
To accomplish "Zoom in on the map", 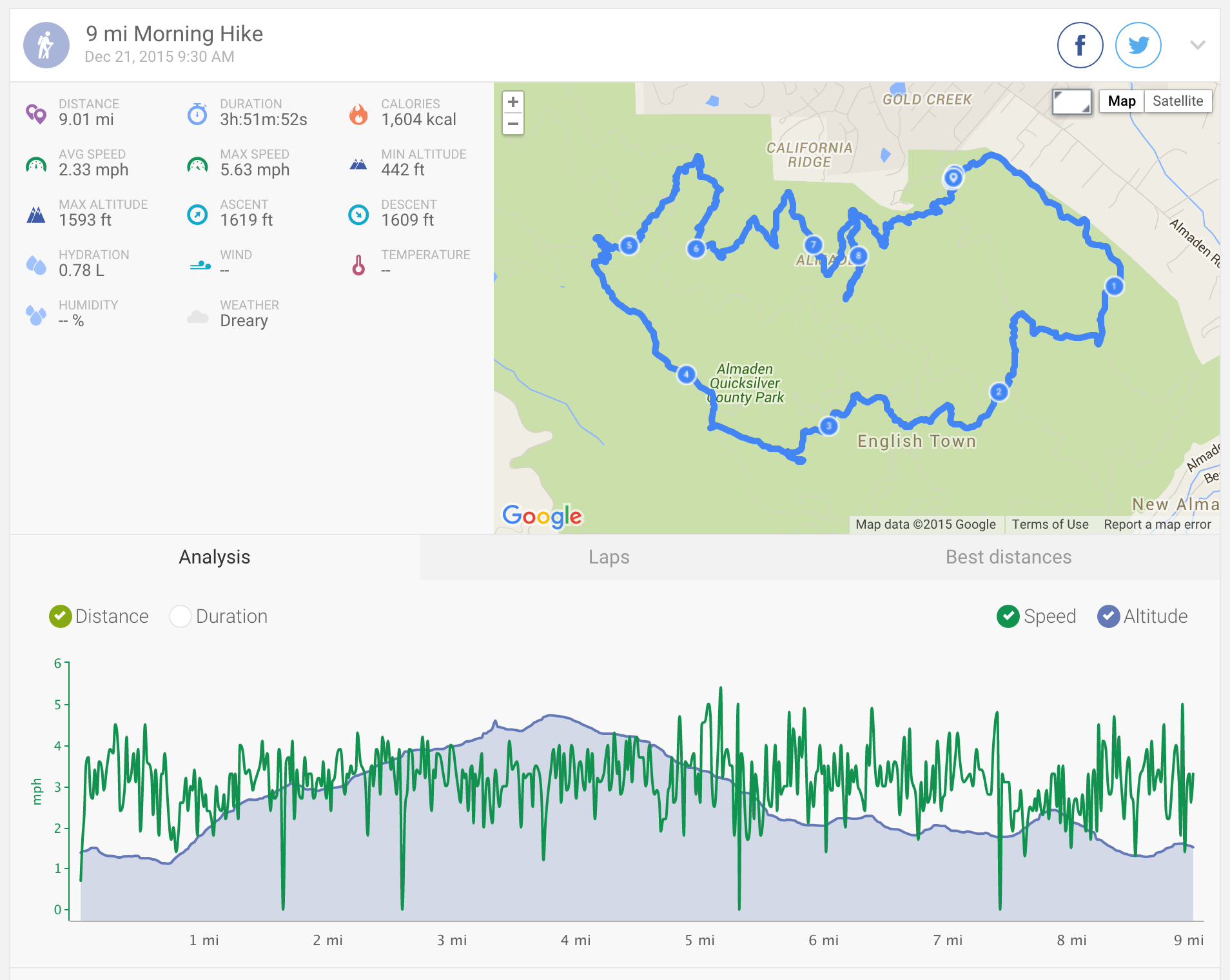I will click(513, 102).
